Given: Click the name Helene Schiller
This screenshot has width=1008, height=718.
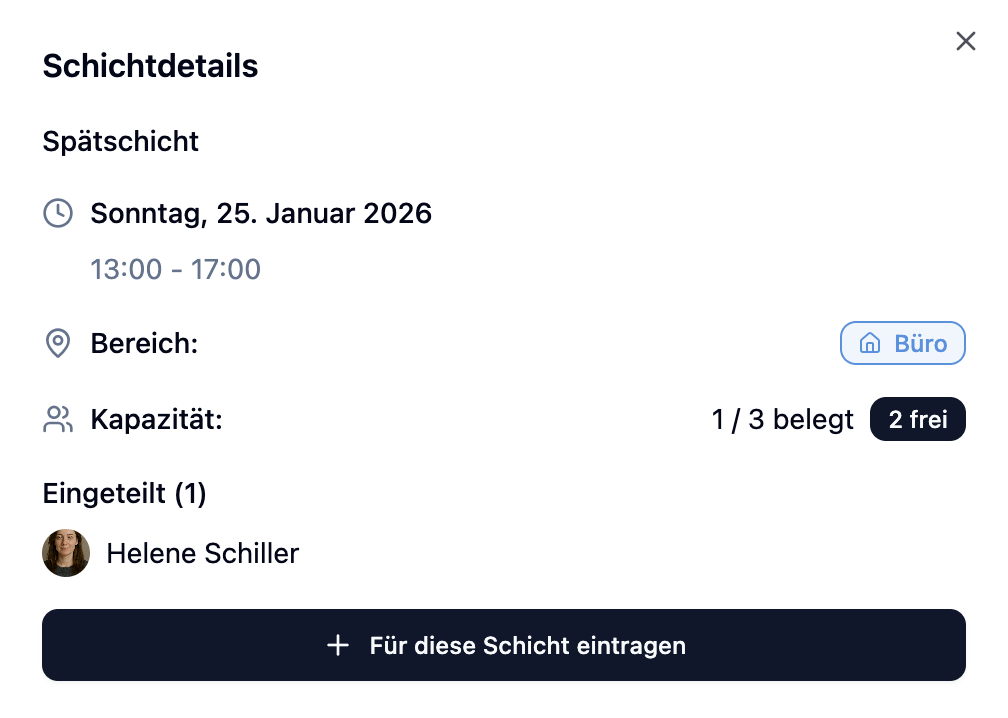Looking at the screenshot, I should (202, 553).
